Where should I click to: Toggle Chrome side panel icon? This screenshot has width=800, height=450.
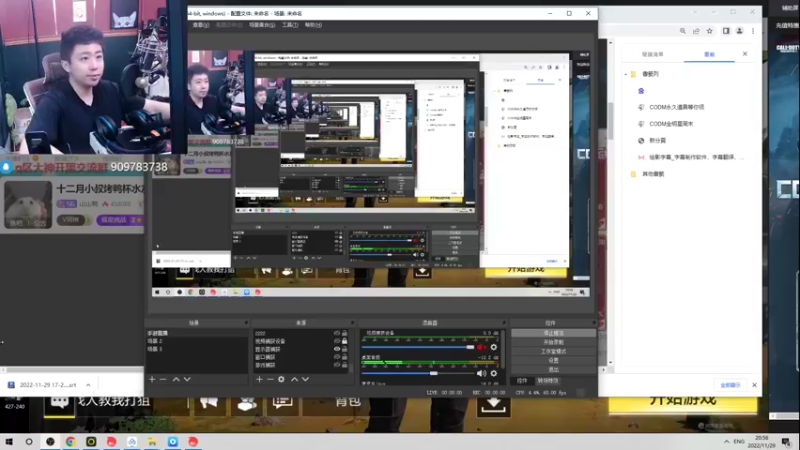click(726, 31)
